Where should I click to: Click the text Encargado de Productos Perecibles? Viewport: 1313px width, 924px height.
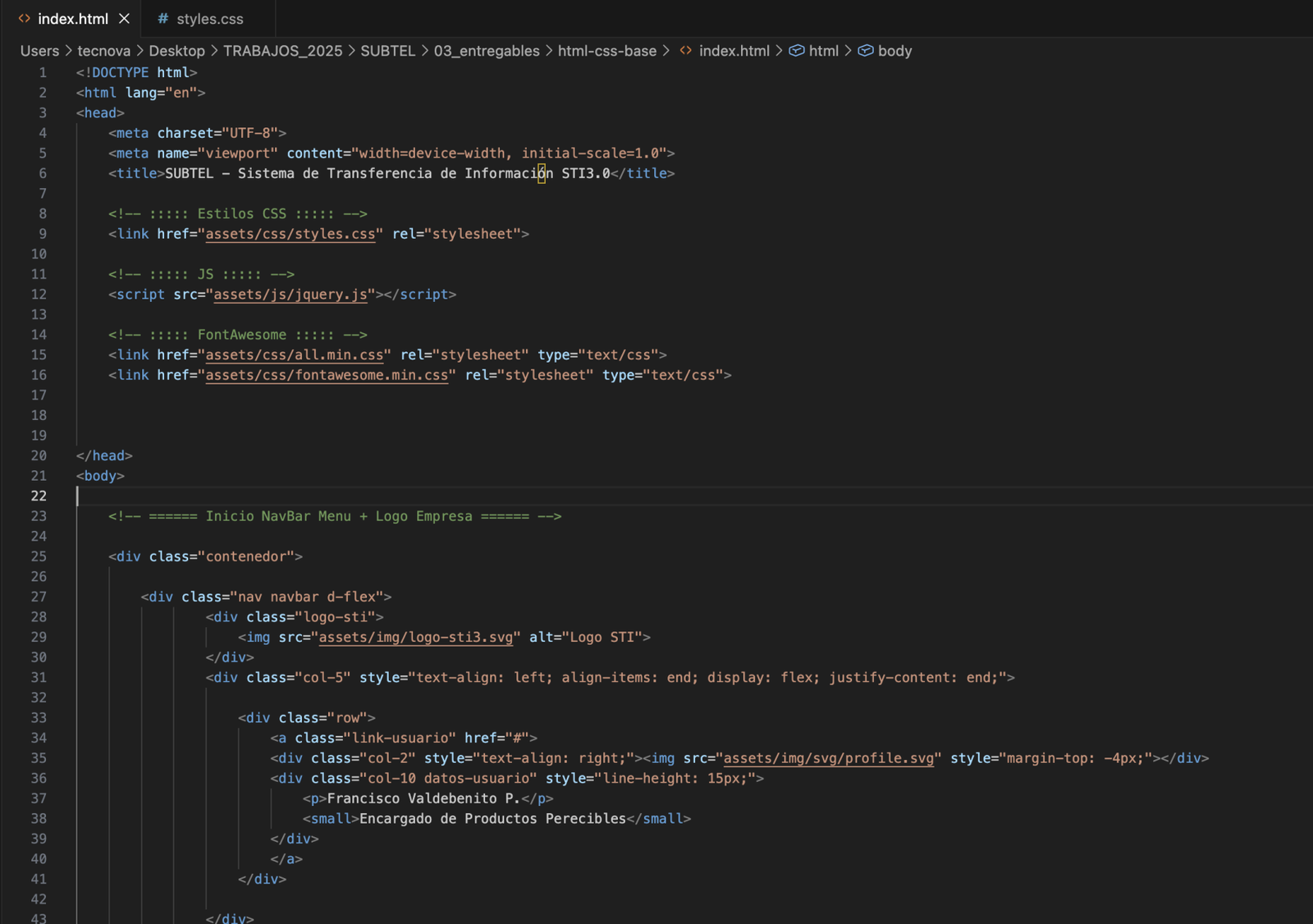[492, 819]
